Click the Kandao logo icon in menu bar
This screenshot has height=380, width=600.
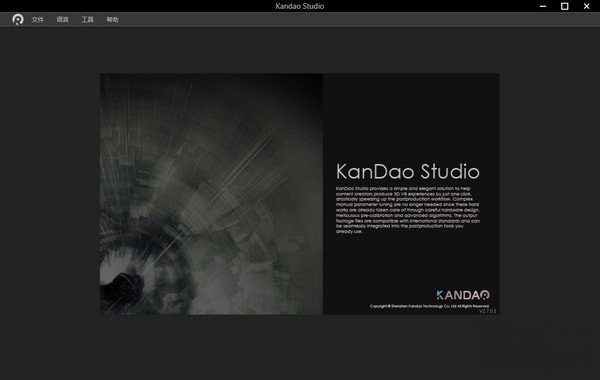tap(18, 19)
